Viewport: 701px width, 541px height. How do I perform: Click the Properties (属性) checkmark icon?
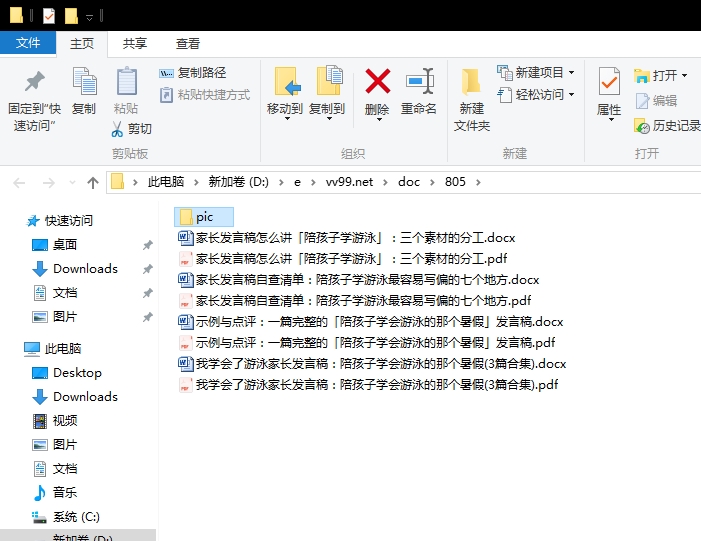pos(609,81)
